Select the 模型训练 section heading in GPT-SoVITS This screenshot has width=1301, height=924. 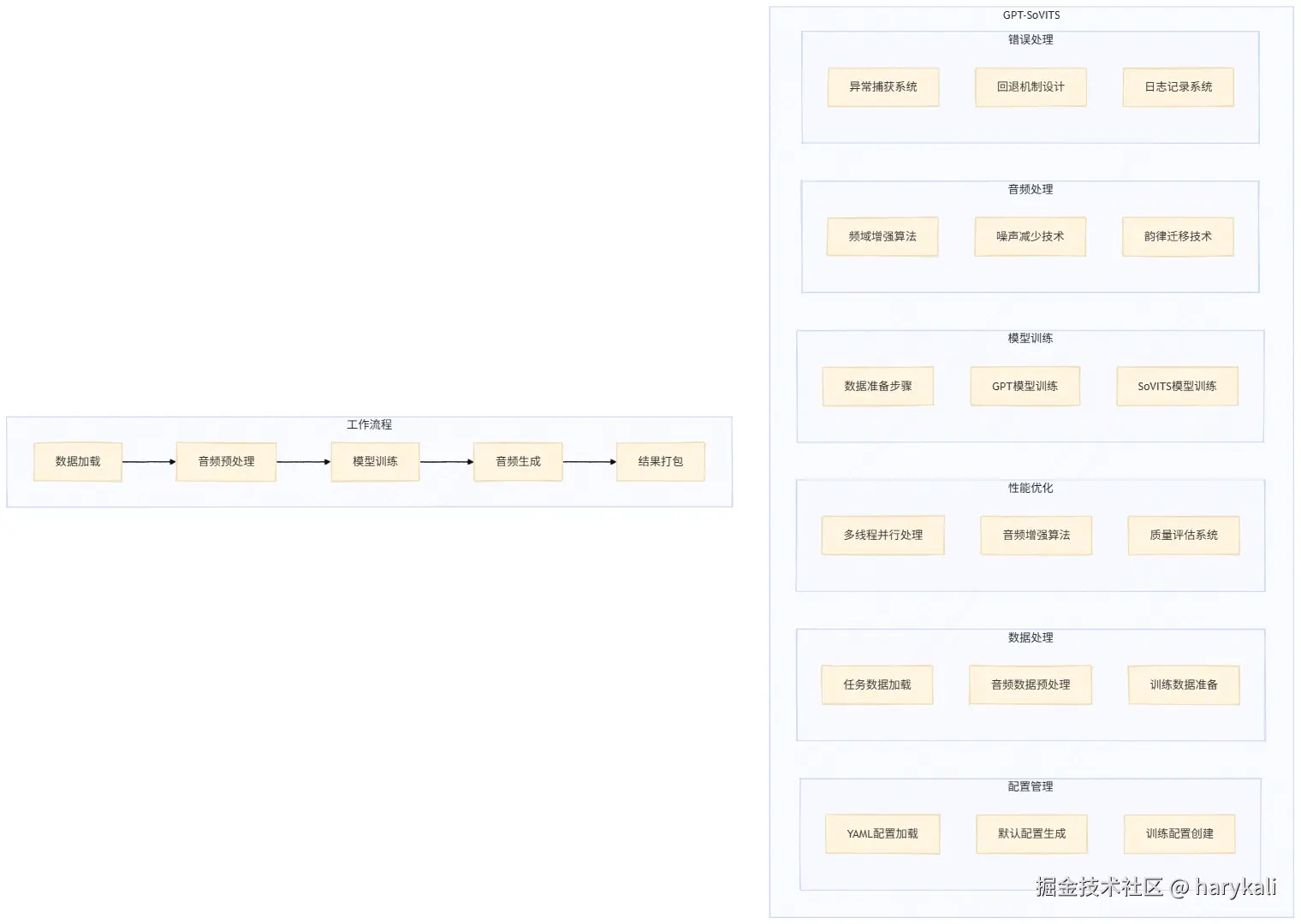click(1031, 339)
